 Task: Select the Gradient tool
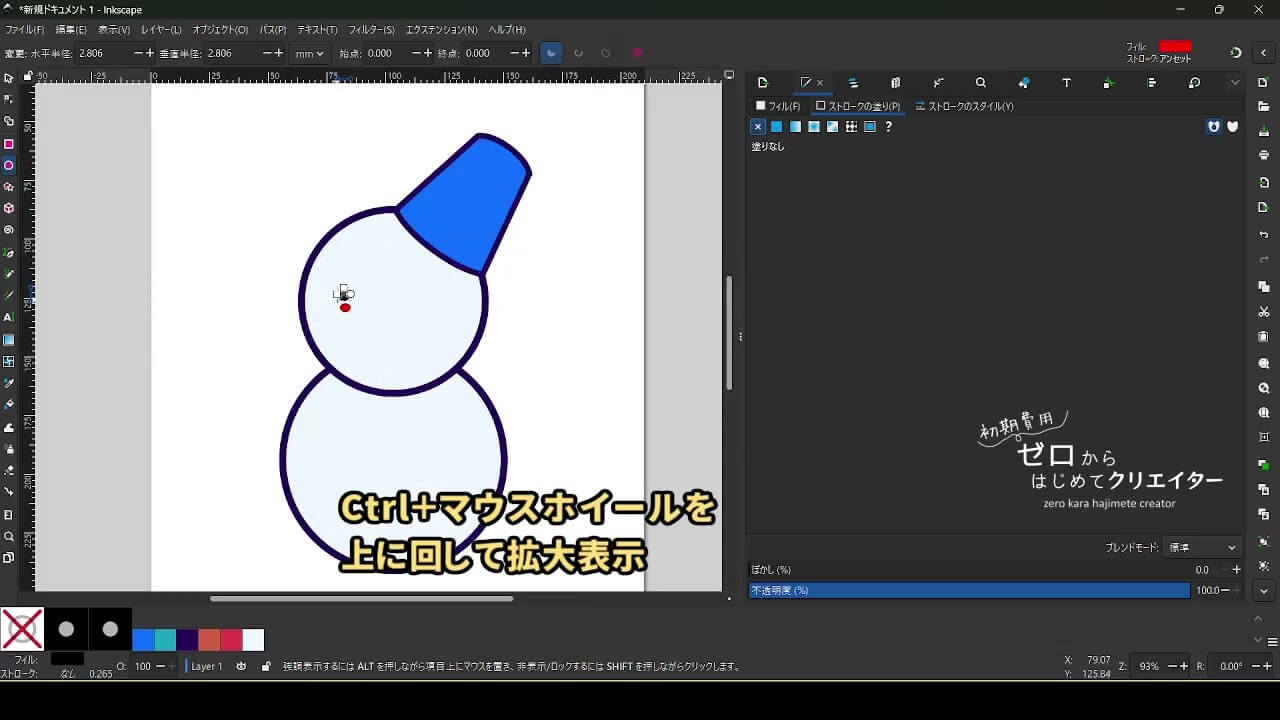[9, 340]
